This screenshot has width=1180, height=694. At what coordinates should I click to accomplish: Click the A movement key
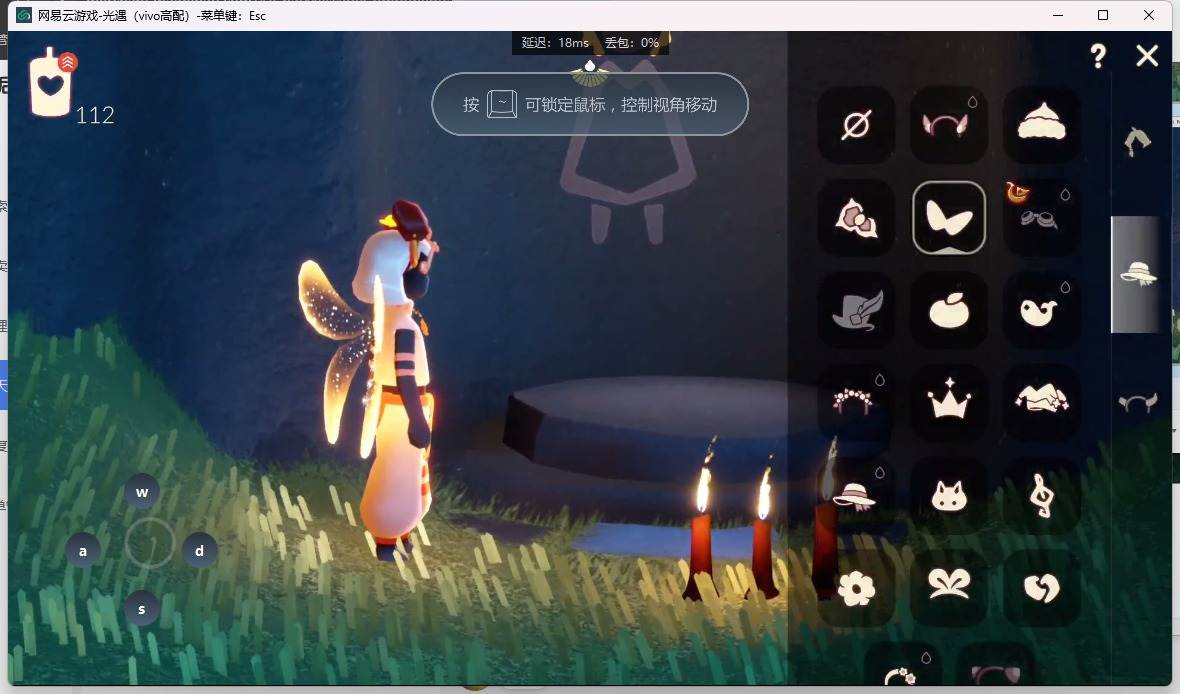click(x=83, y=551)
